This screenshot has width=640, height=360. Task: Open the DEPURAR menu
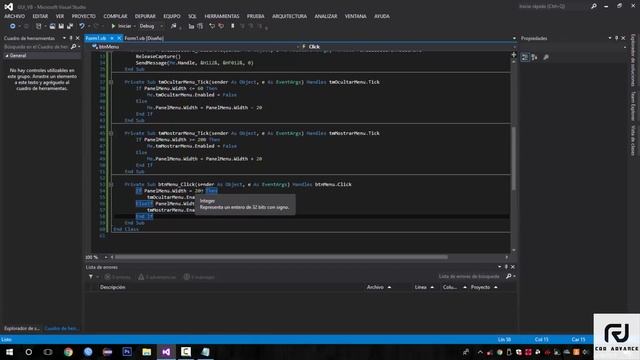(145, 16)
